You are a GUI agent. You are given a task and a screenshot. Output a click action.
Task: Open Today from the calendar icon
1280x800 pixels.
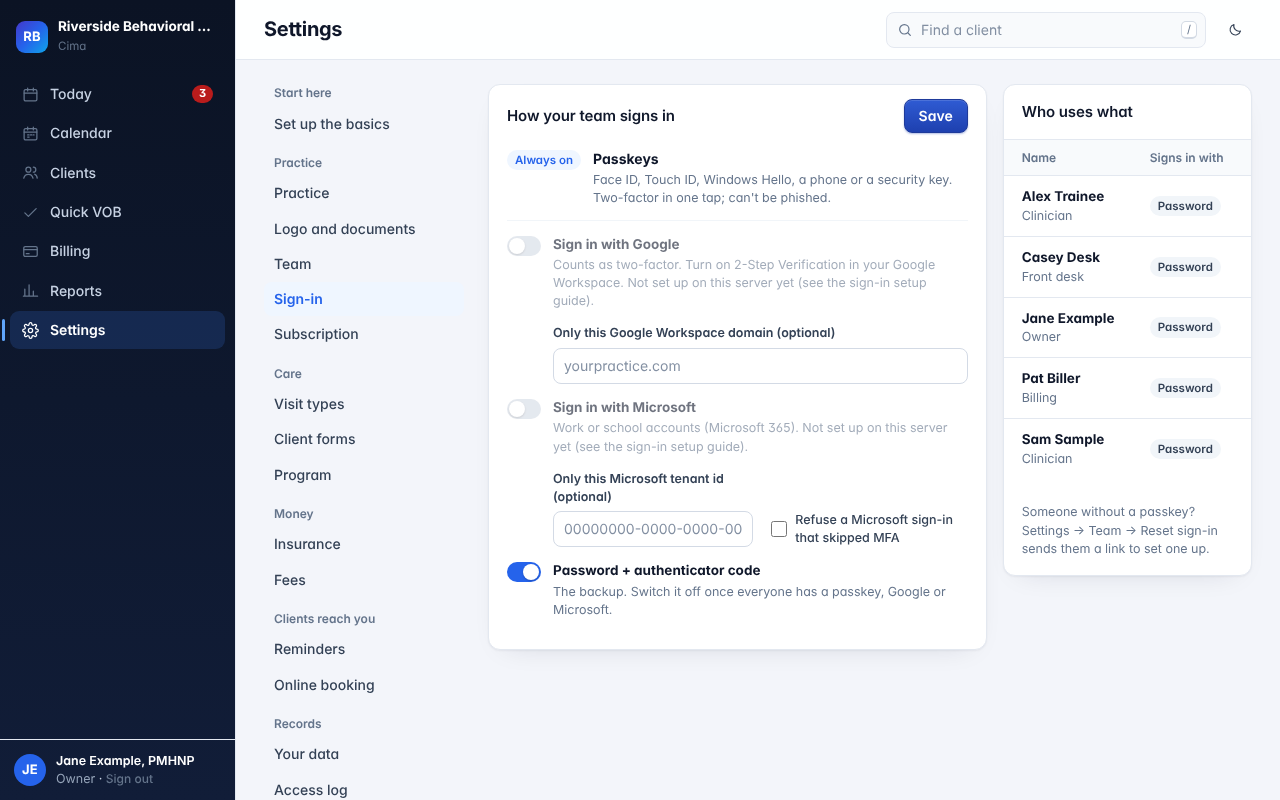30,94
